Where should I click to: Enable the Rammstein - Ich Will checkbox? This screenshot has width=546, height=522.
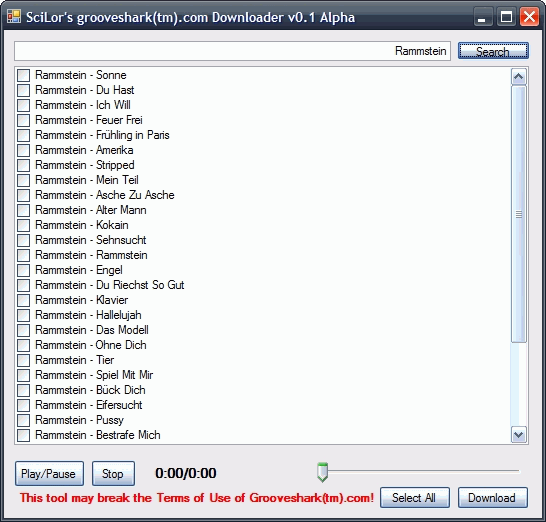tap(23, 105)
